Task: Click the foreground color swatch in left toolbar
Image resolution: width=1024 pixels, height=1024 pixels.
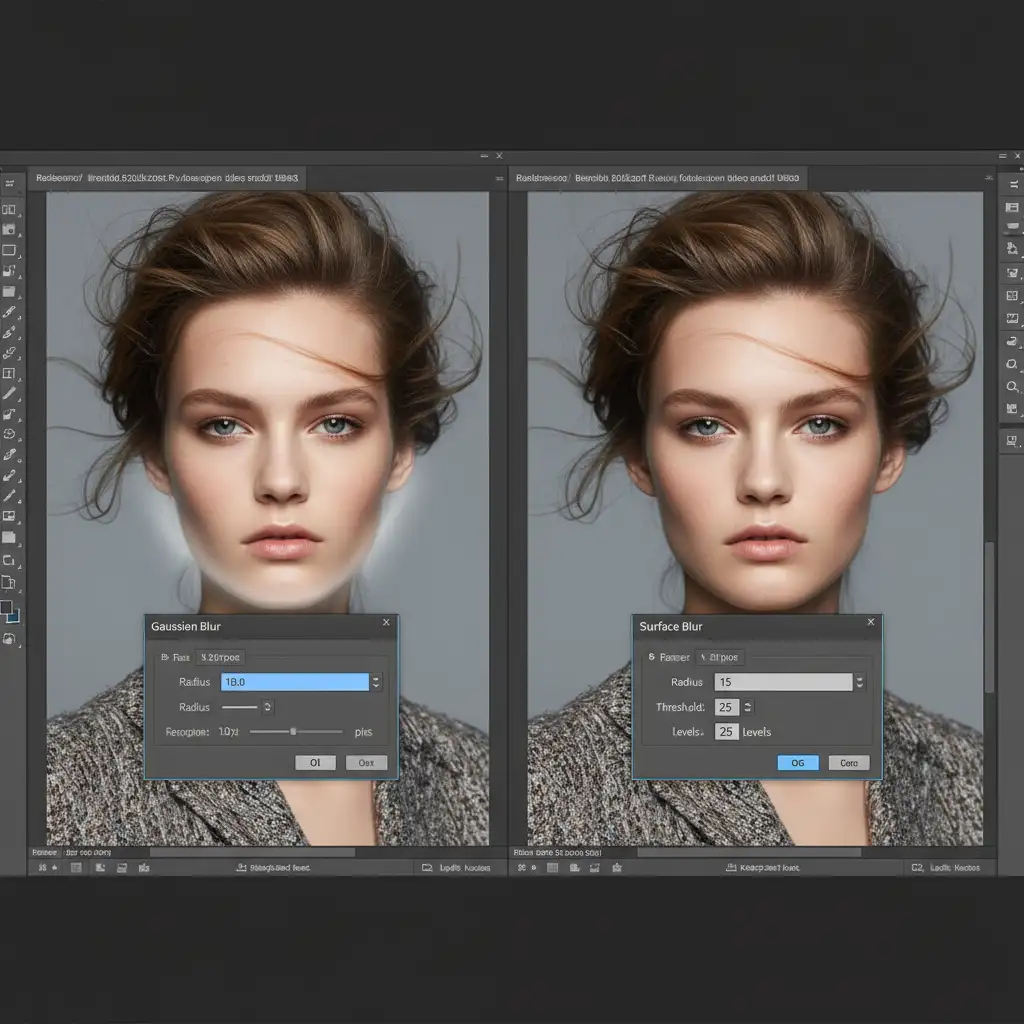Action: click(7, 607)
